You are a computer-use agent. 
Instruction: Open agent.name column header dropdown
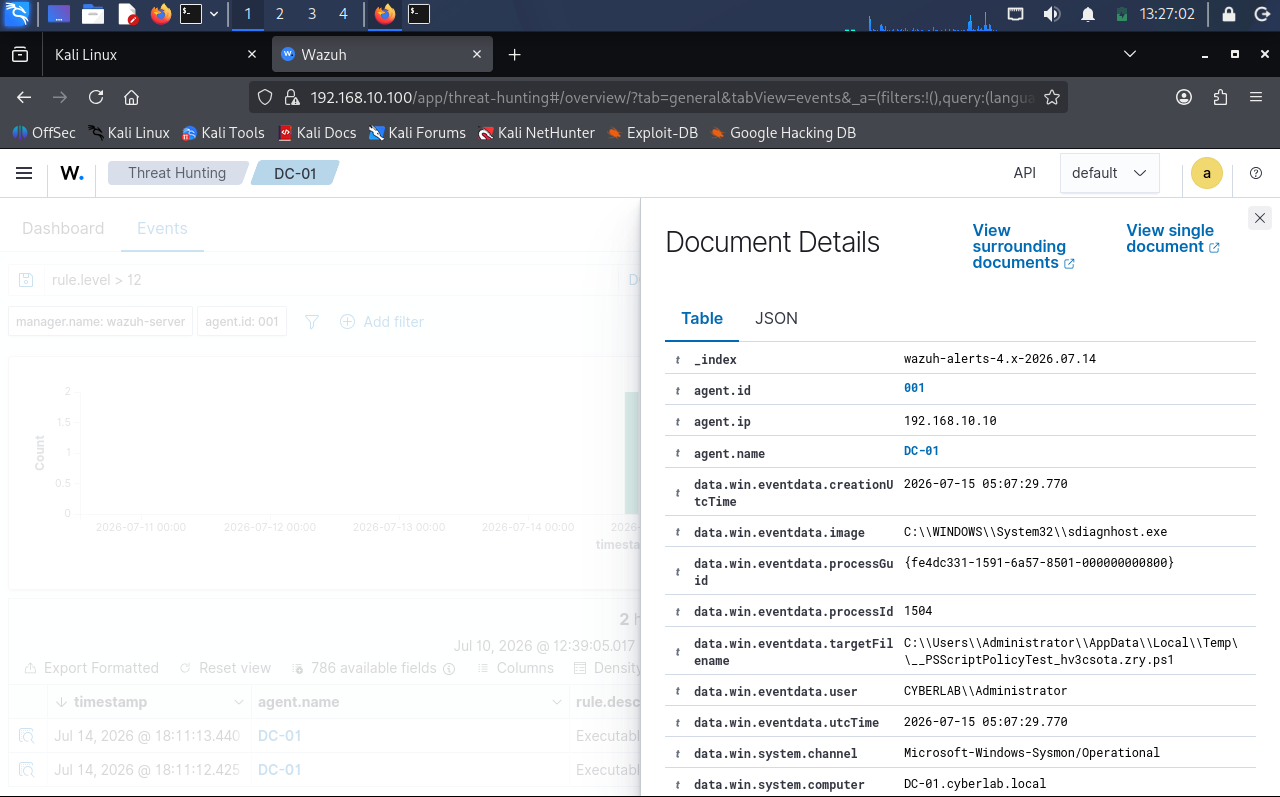point(557,702)
